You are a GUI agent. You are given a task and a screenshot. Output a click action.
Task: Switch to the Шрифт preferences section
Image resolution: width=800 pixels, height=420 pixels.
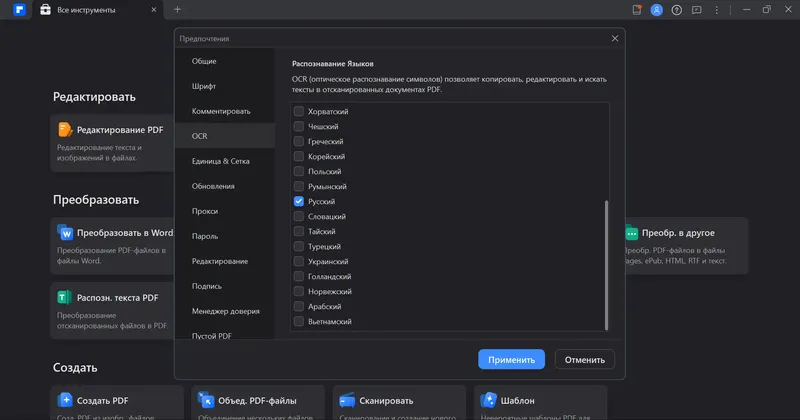pos(224,86)
